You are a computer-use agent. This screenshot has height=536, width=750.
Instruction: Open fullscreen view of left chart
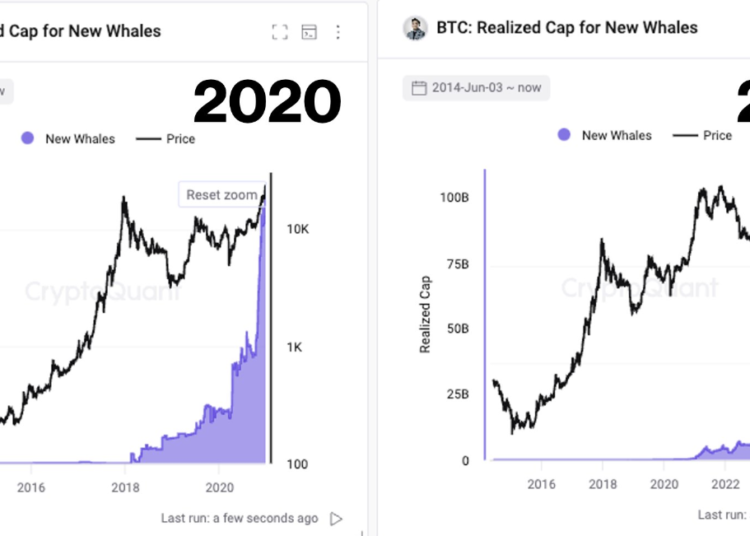click(x=280, y=32)
